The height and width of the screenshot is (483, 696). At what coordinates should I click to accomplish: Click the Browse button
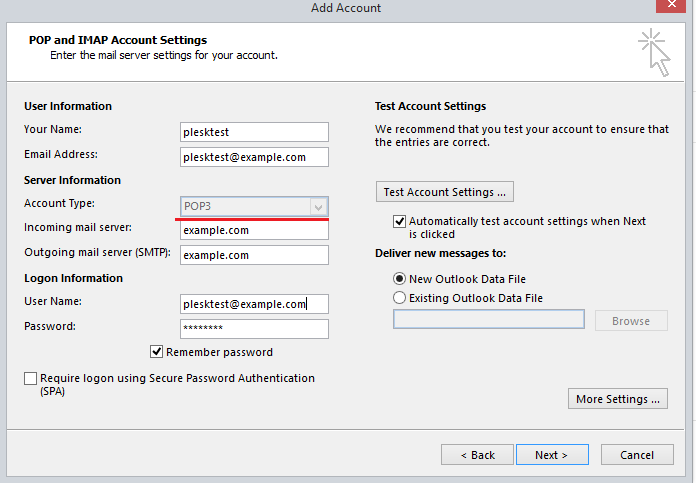pyautogui.click(x=631, y=321)
